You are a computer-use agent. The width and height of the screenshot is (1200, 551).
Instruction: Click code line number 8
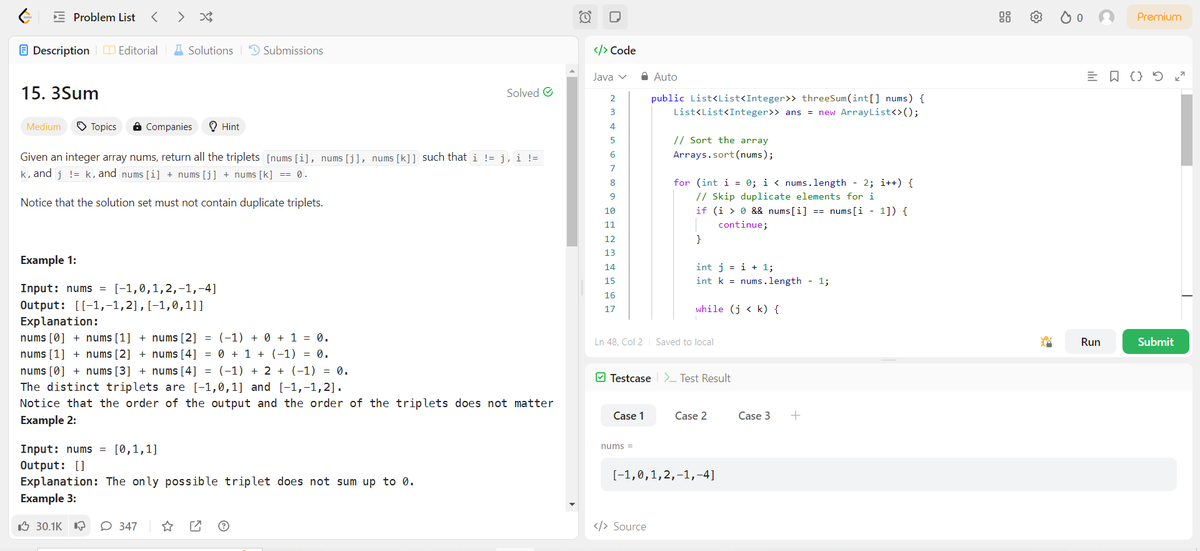point(611,183)
